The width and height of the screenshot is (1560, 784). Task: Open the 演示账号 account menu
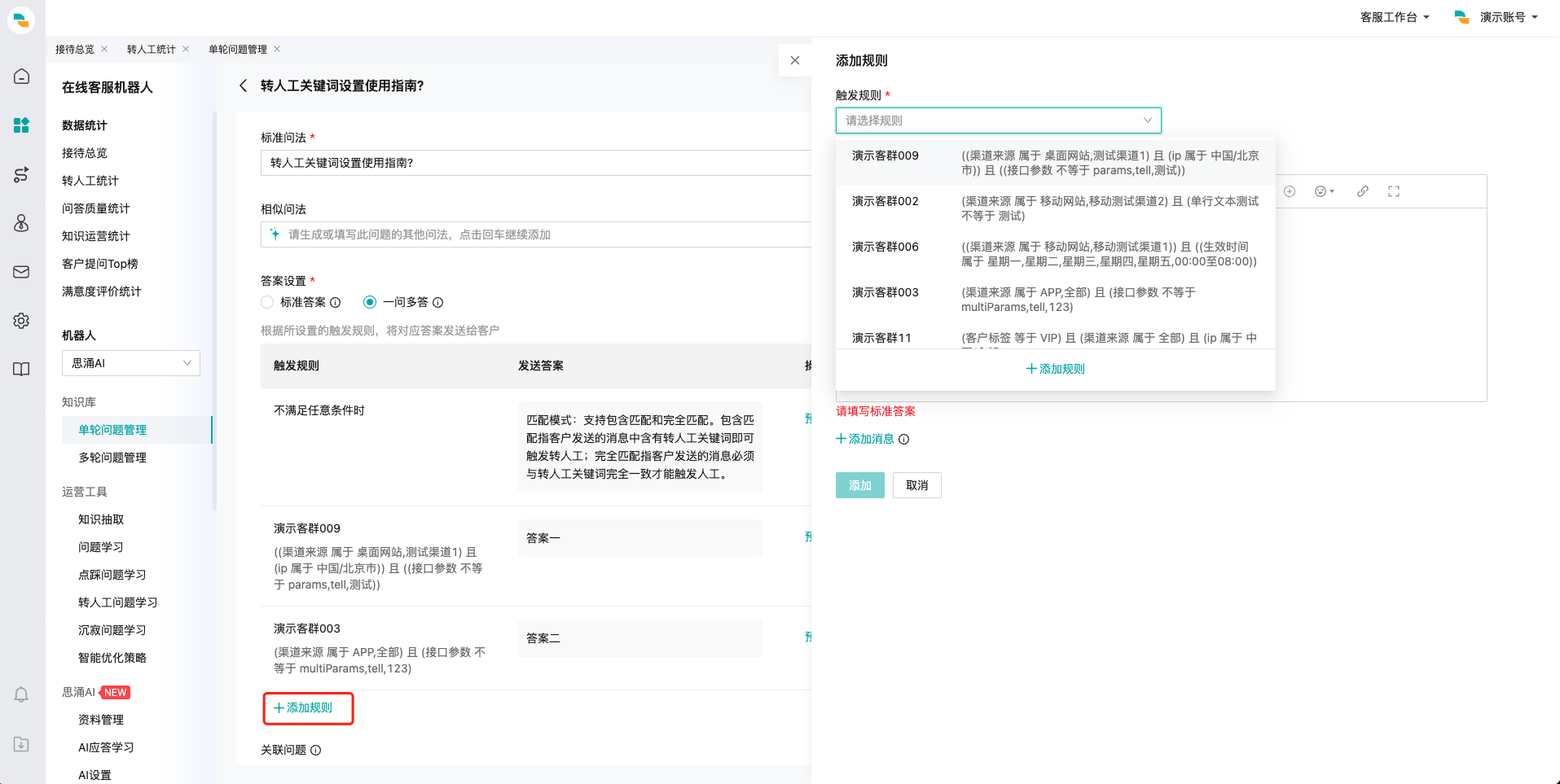point(1496,17)
